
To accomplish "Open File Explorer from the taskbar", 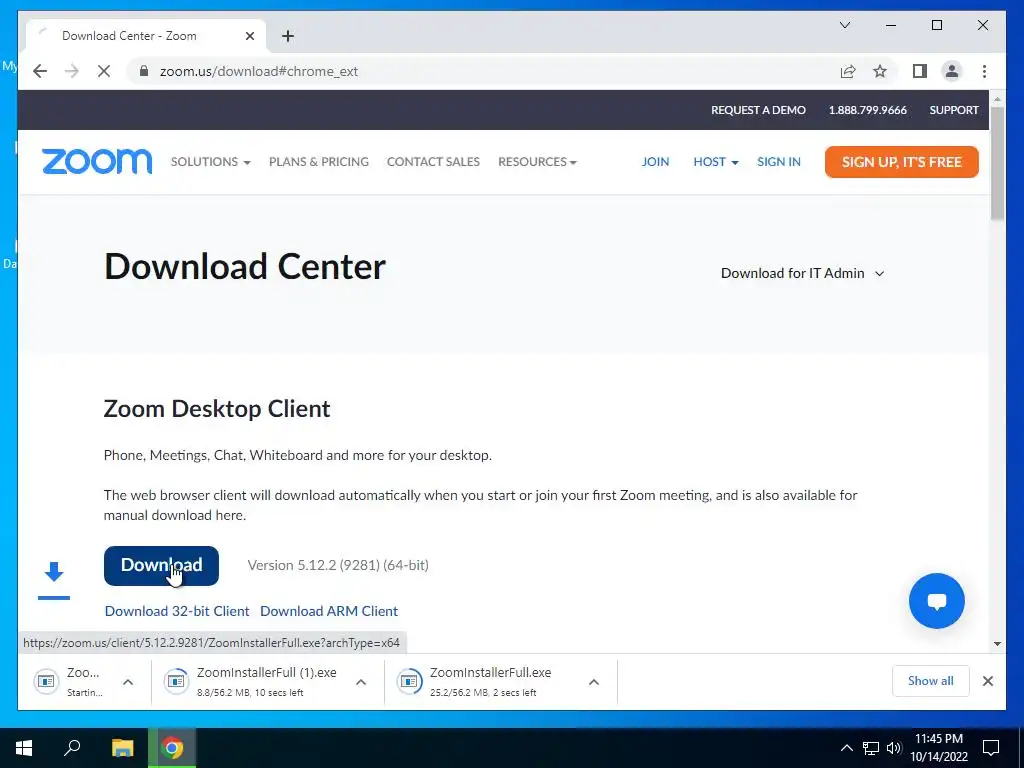I will (122, 748).
